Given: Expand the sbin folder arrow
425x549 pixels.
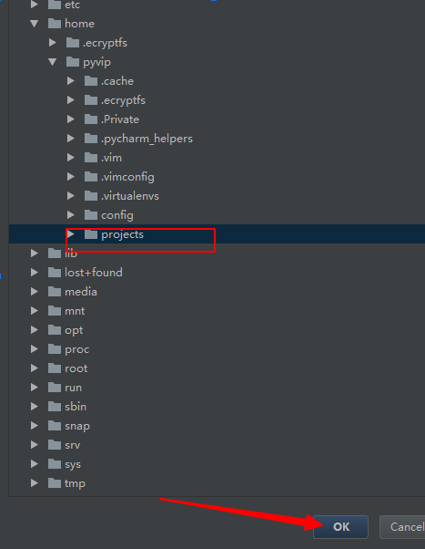Looking at the screenshot, I should coord(34,406).
